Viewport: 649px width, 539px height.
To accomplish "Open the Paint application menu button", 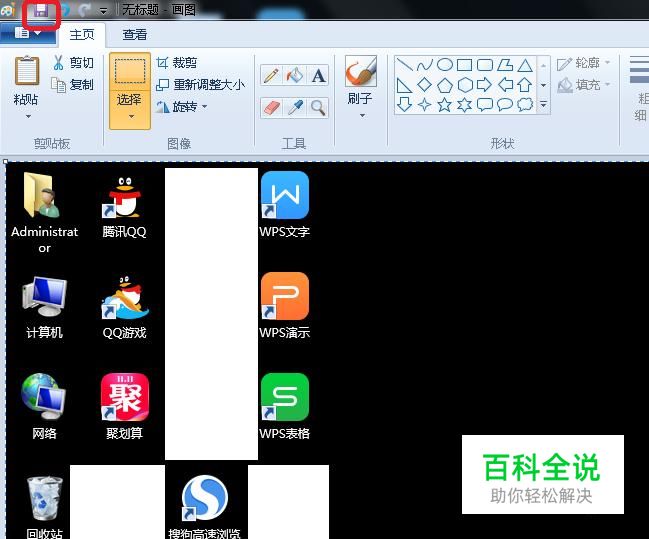I will (x=28, y=33).
